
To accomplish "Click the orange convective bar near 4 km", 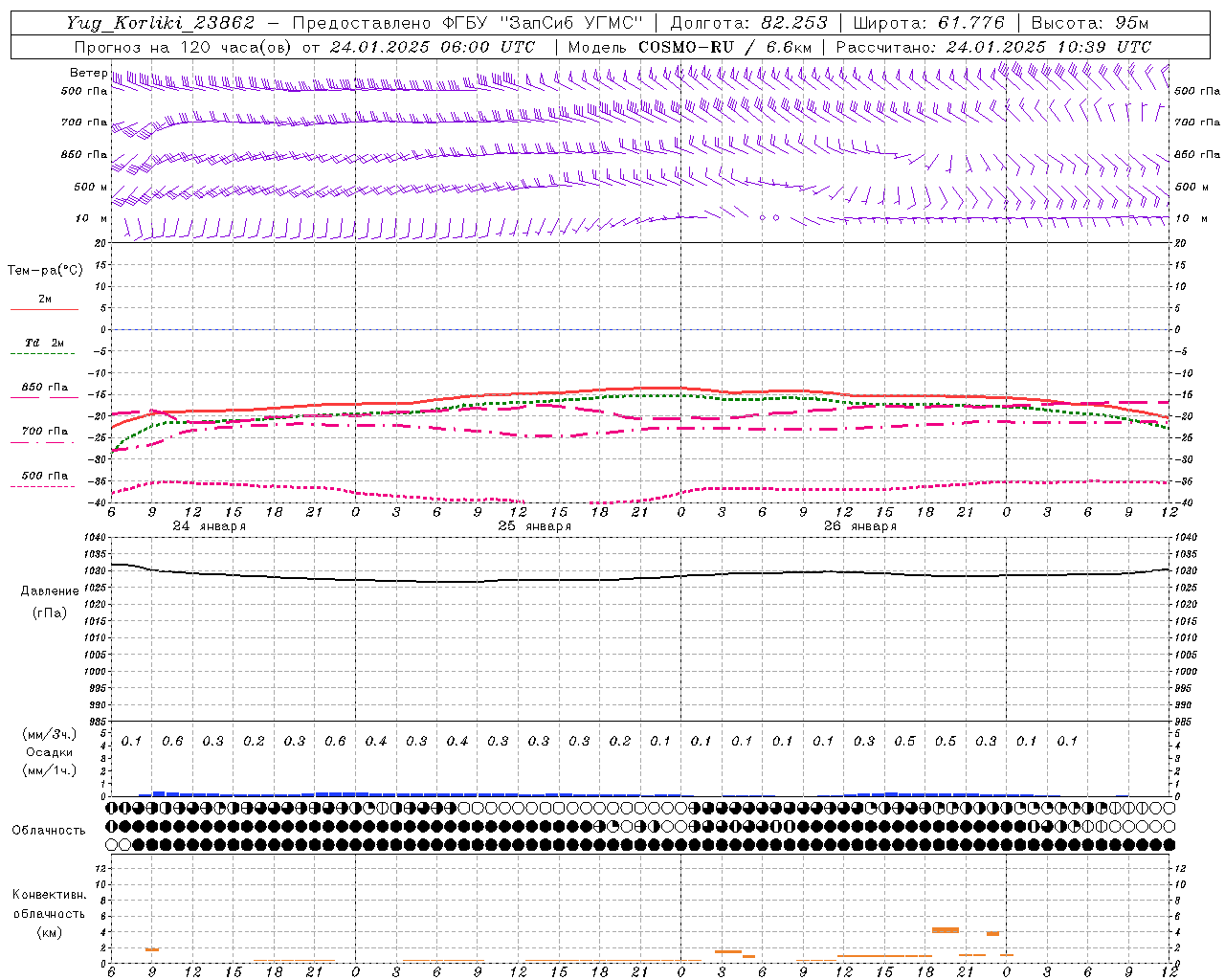I will click(946, 930).
